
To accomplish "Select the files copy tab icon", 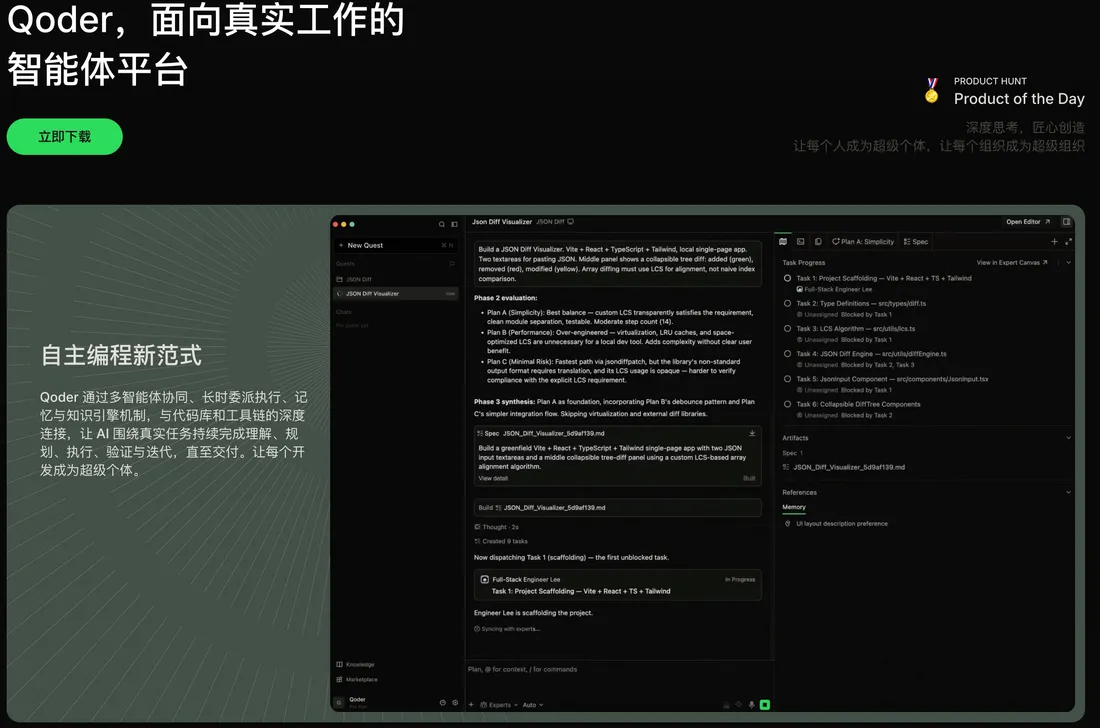I will pos(818,241).
